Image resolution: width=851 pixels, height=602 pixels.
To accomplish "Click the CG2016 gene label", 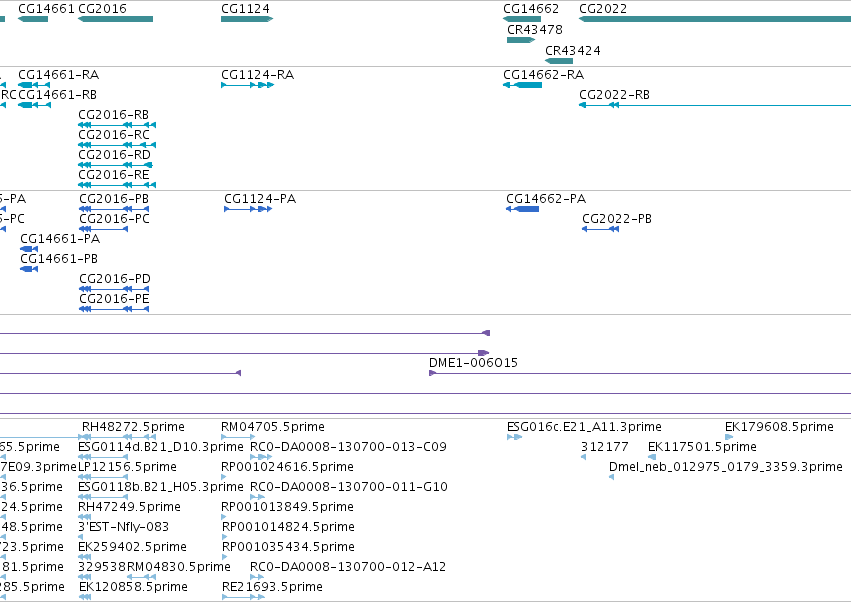I will coord(103,9).
